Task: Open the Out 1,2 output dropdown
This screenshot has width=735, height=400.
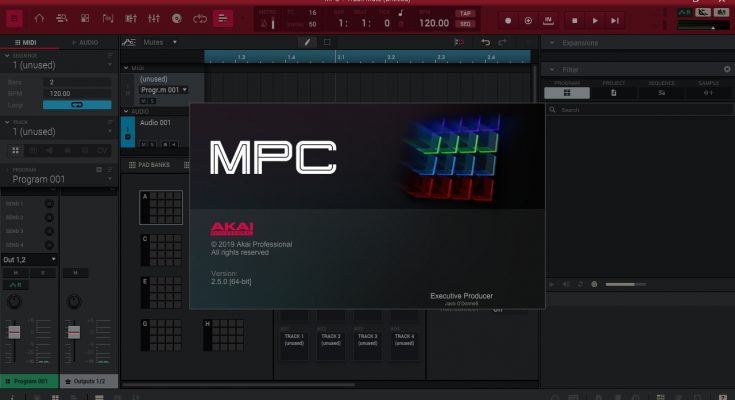Action: 28,259
